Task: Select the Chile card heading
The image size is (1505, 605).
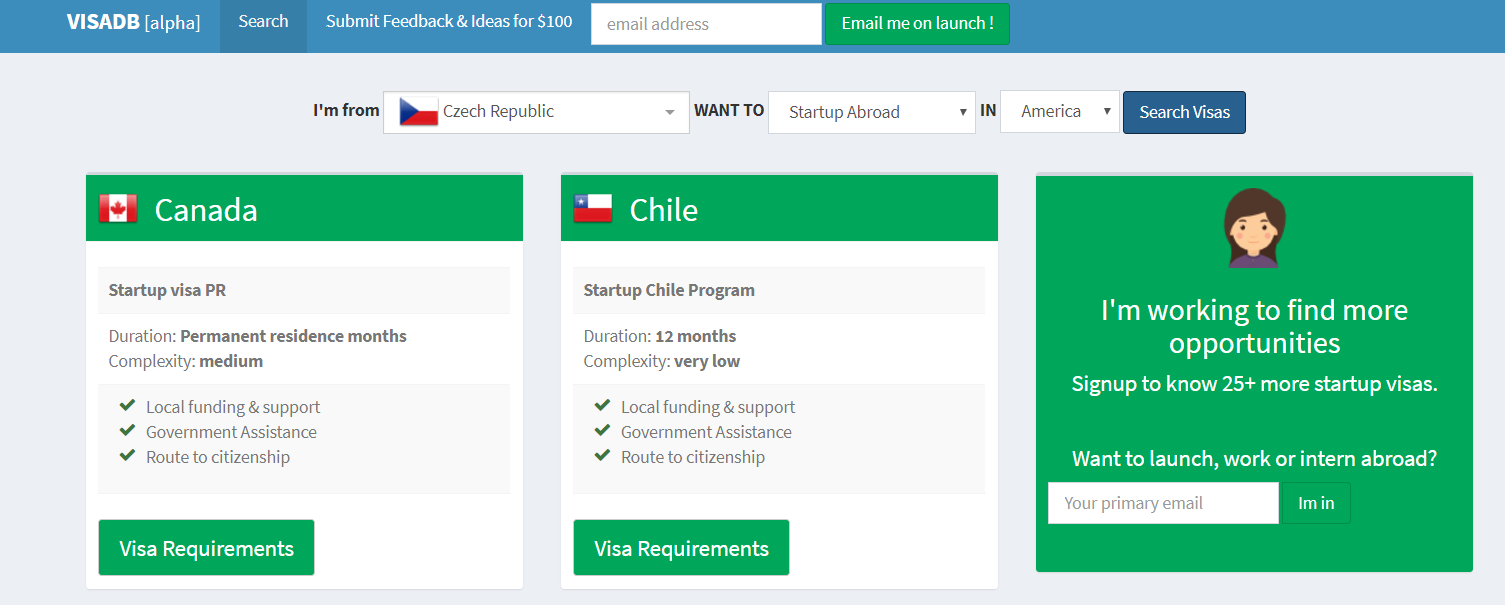Action: pos(664,210)
